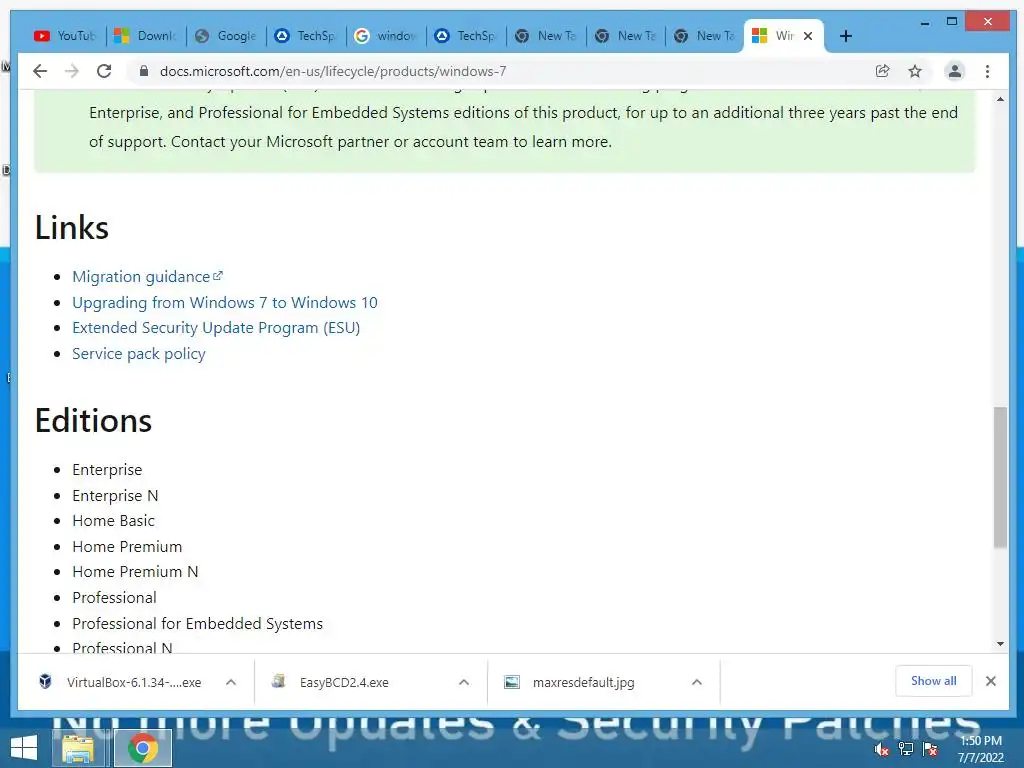Click the Links heading
Screen dimensions: 1024x768
72,227
